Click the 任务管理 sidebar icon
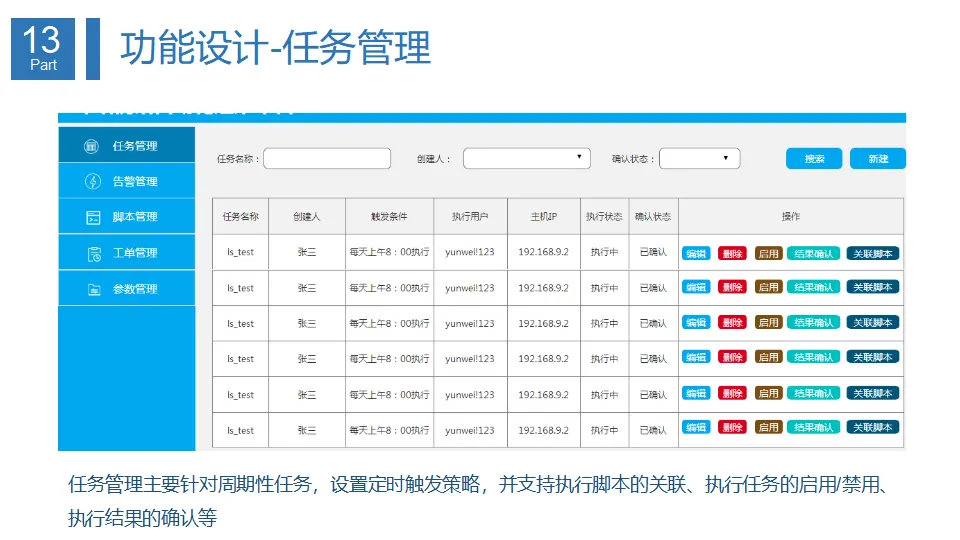This screenshot has width=960, height=540. click(x=91, y=146)
